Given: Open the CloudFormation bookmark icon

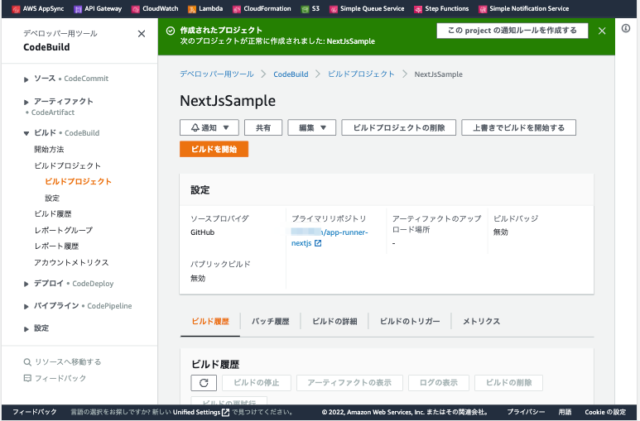Looking at the screenshot, I should click(x=237, y=9).
